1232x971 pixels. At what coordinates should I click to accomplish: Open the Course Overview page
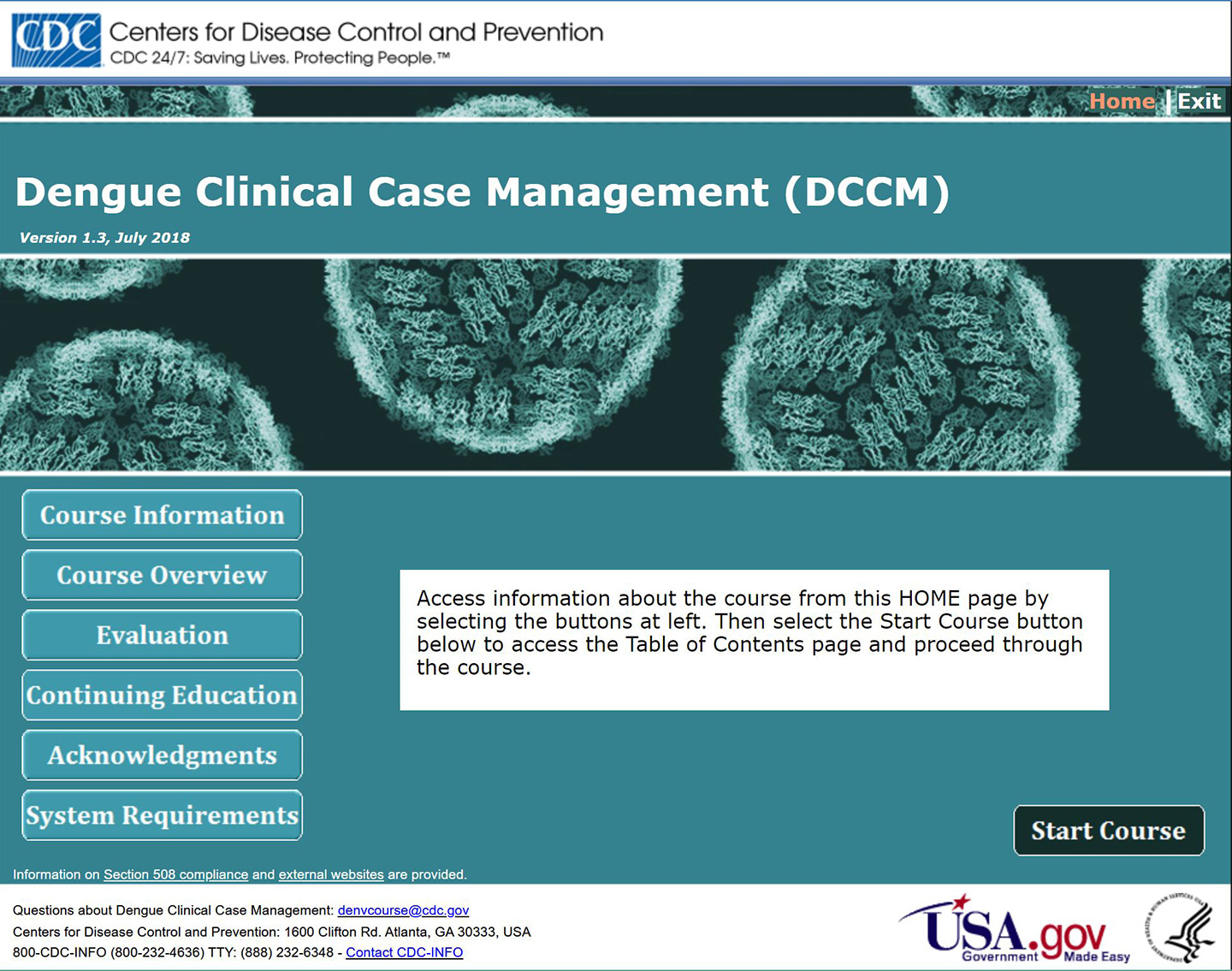click(162, 575)
